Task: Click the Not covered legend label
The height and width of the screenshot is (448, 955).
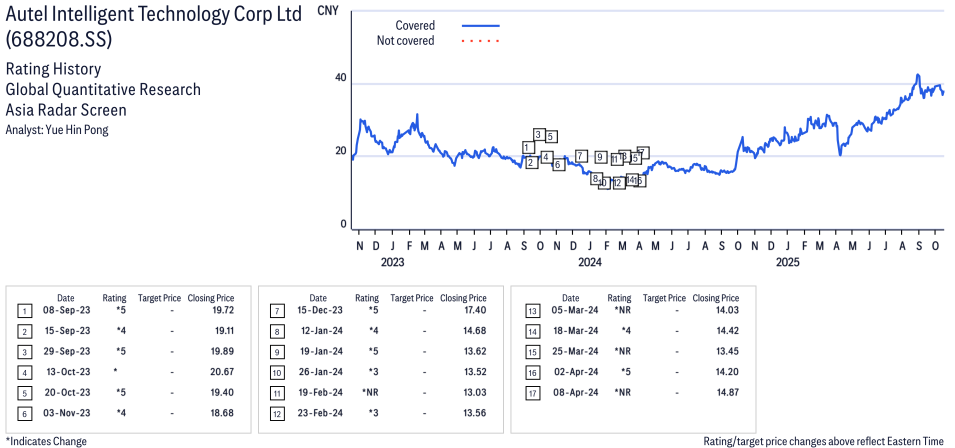Action: tap(405, 41)
